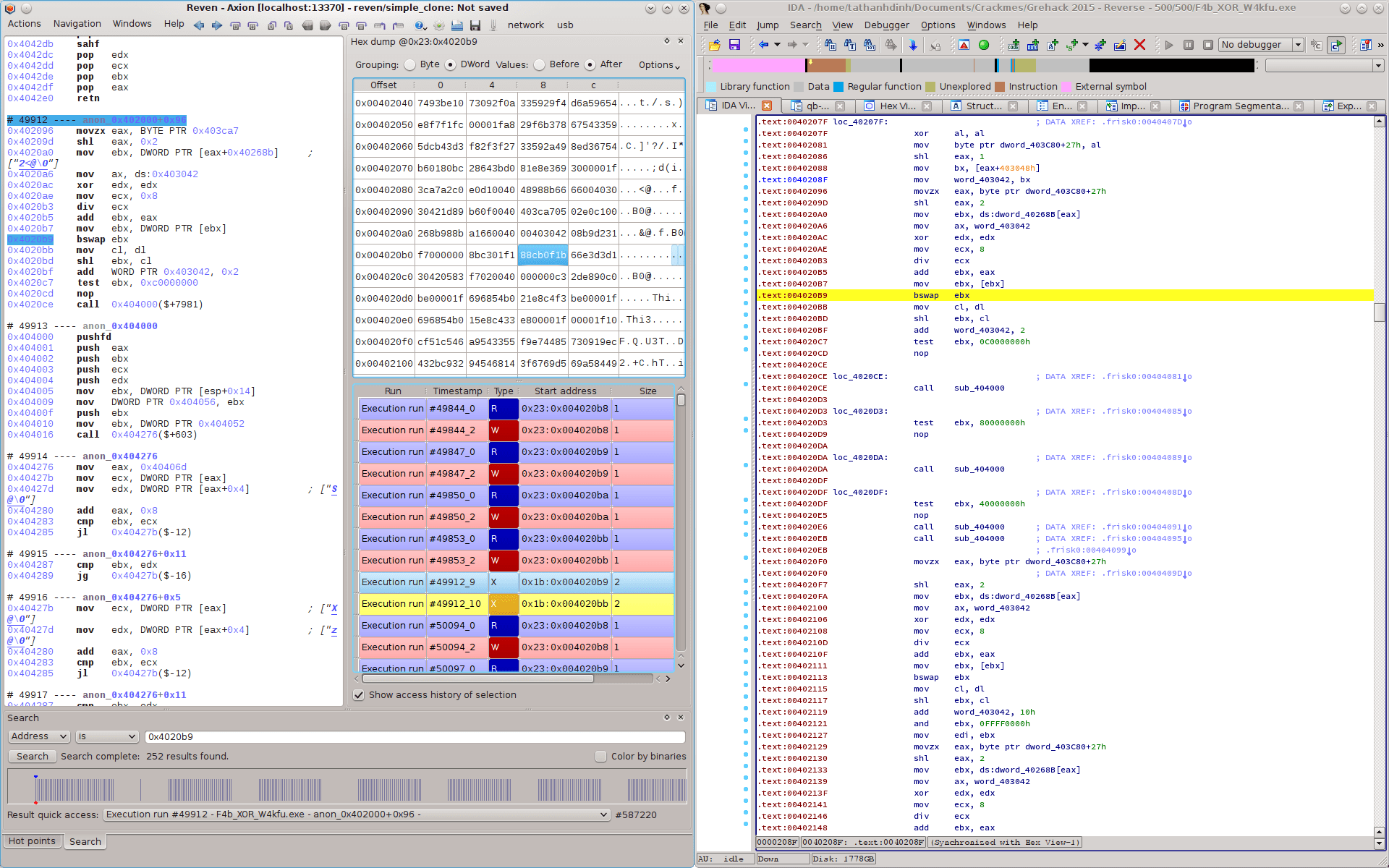Save the IDA database with the disk icon

pos(734,45)
